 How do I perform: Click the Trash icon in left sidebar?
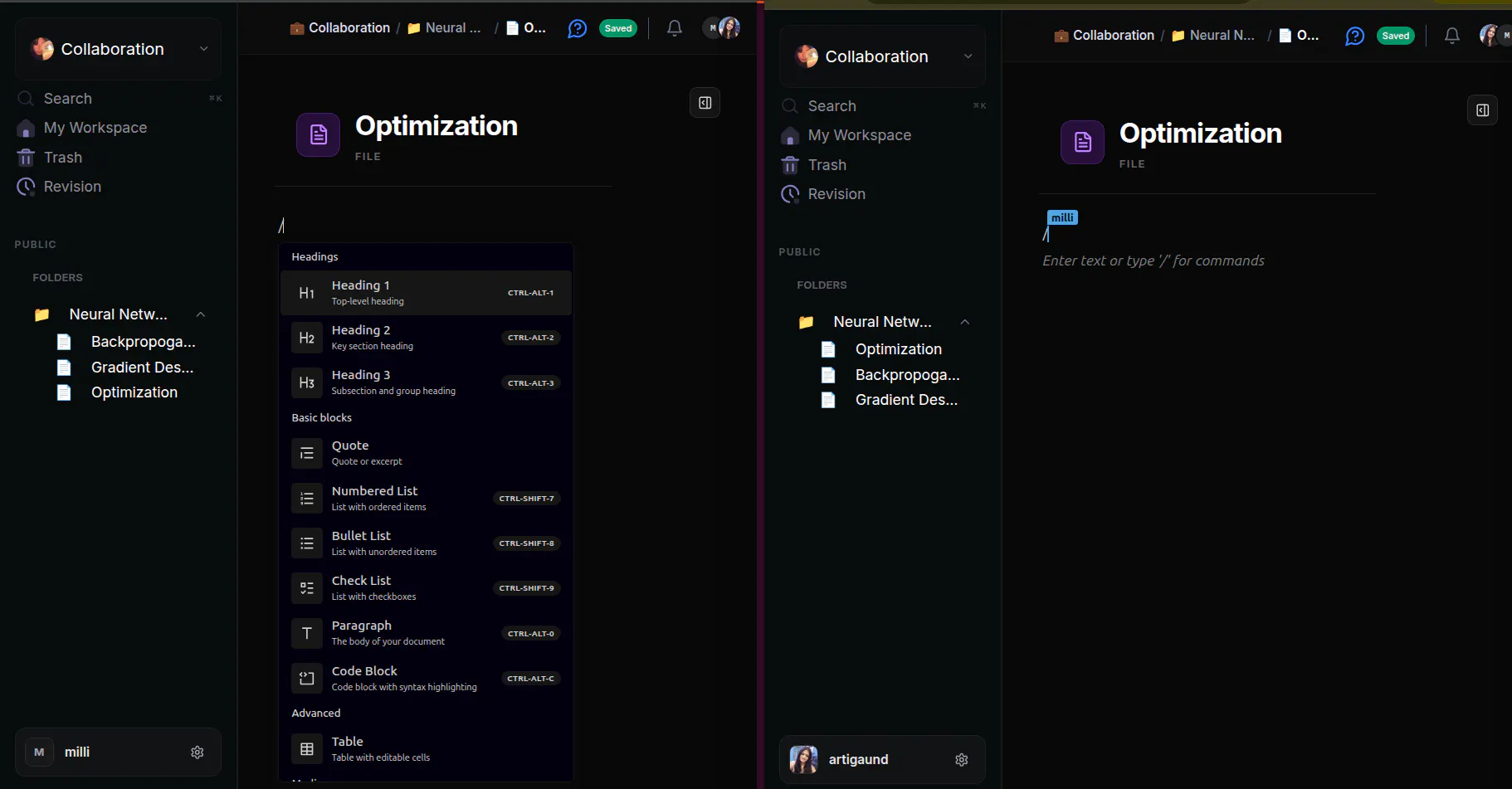[x=26, y=158]
